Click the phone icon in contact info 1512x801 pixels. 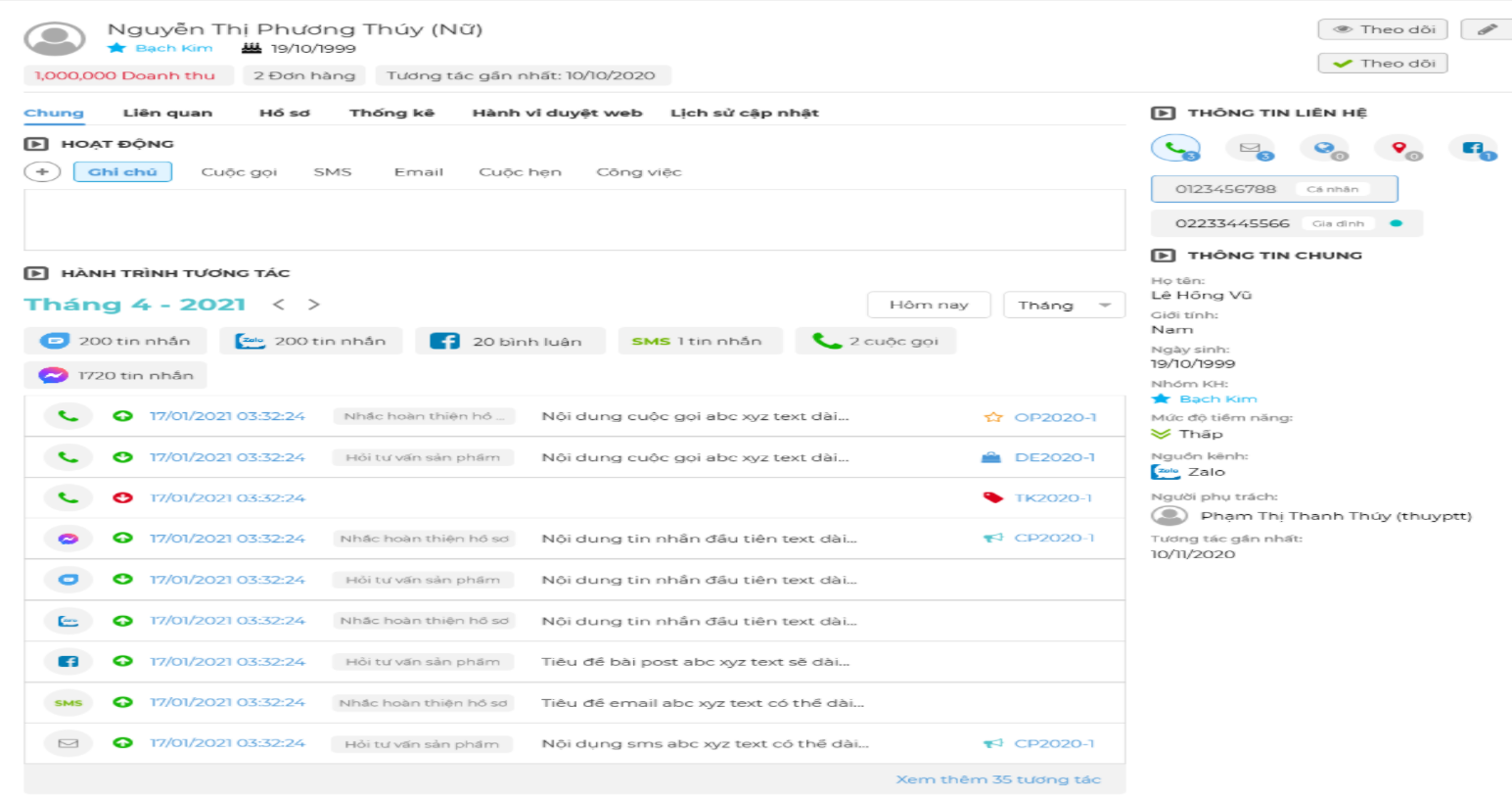1173,148
